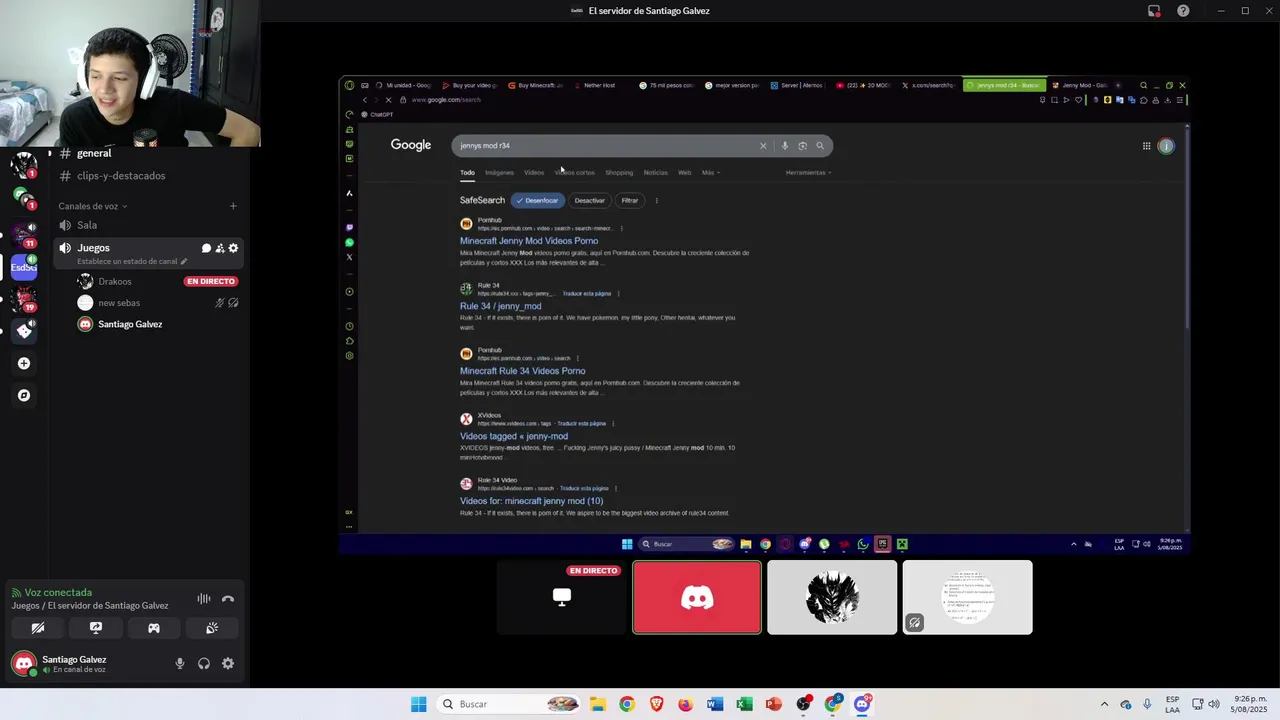Open File Explorer from taskbar
The width and height of the screenshot is (1280, 720).
pyautogui.click(x=597, y=704)
